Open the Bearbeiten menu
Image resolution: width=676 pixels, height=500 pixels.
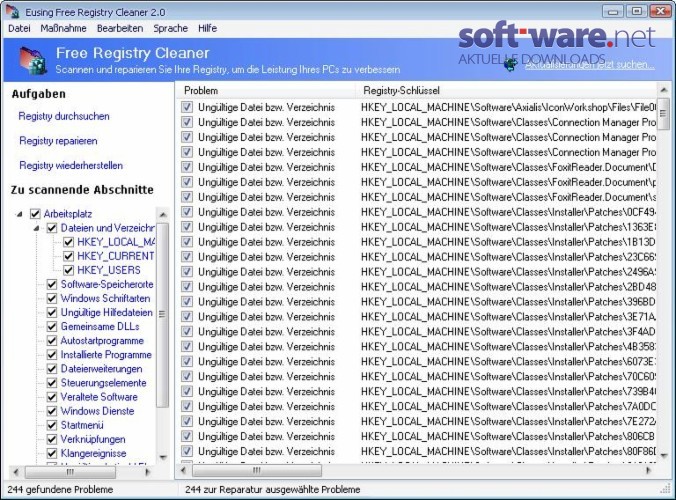point(120,28)
